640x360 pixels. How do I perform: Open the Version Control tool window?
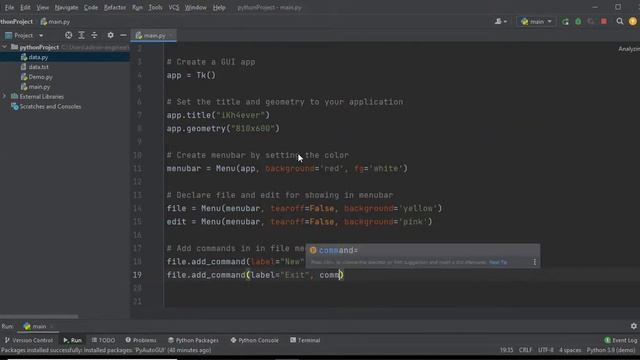tap(29, 340)
